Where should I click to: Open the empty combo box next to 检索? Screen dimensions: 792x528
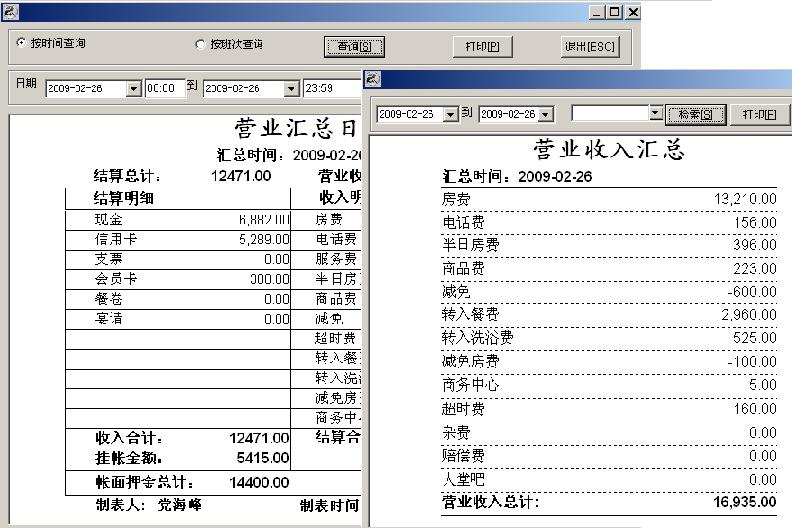click(x=655, y=115)
